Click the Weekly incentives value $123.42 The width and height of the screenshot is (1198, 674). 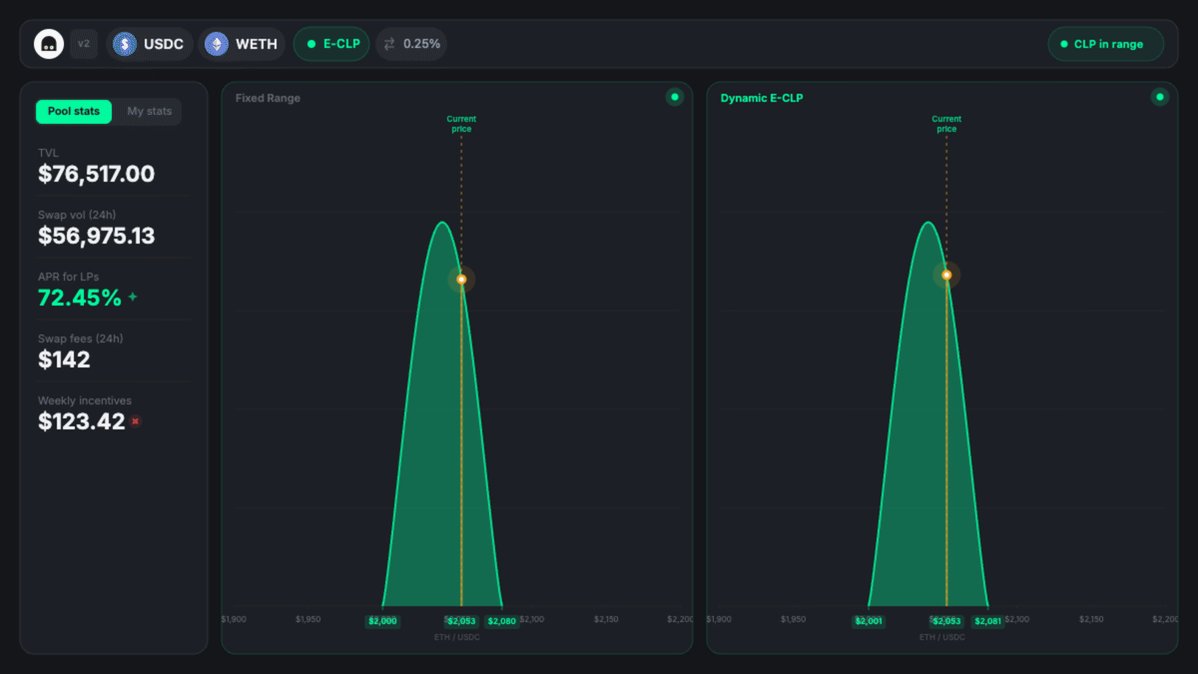81,421
